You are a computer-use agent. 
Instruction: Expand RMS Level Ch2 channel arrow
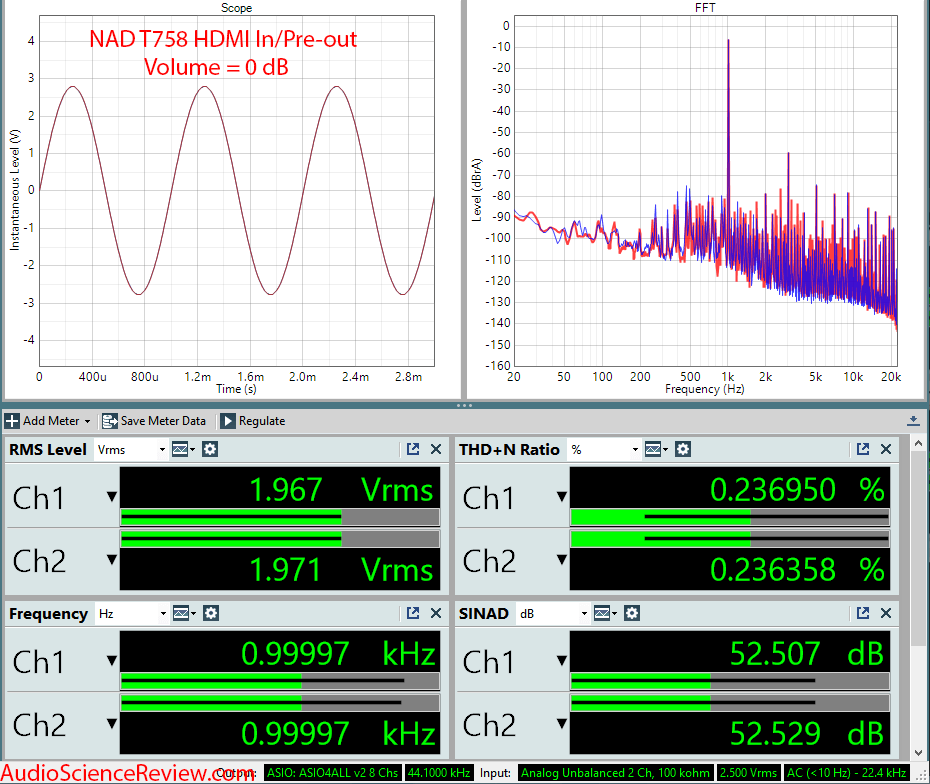pos(112,559)
